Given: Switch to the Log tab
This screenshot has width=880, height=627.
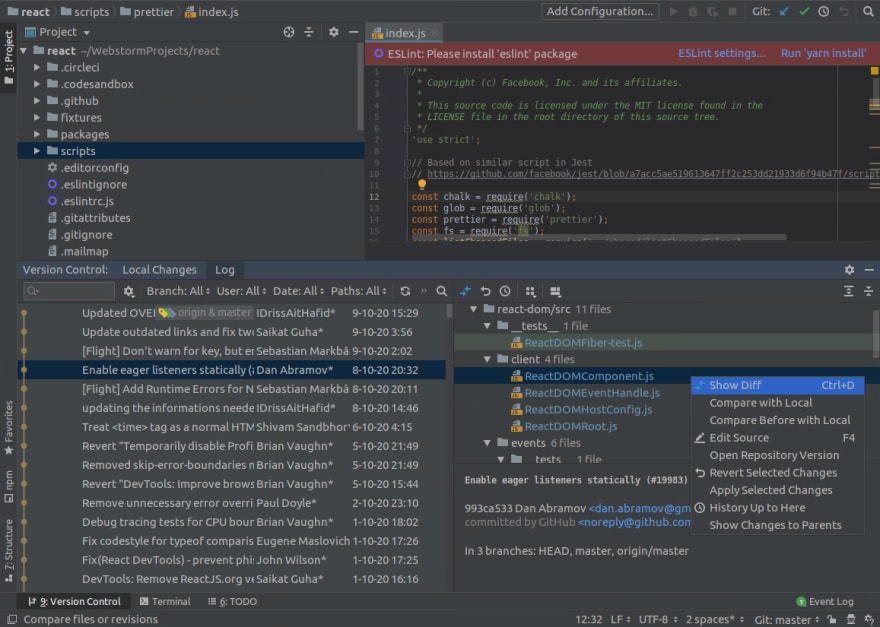Looking at the screenshot, I should [x=224, y=270].
